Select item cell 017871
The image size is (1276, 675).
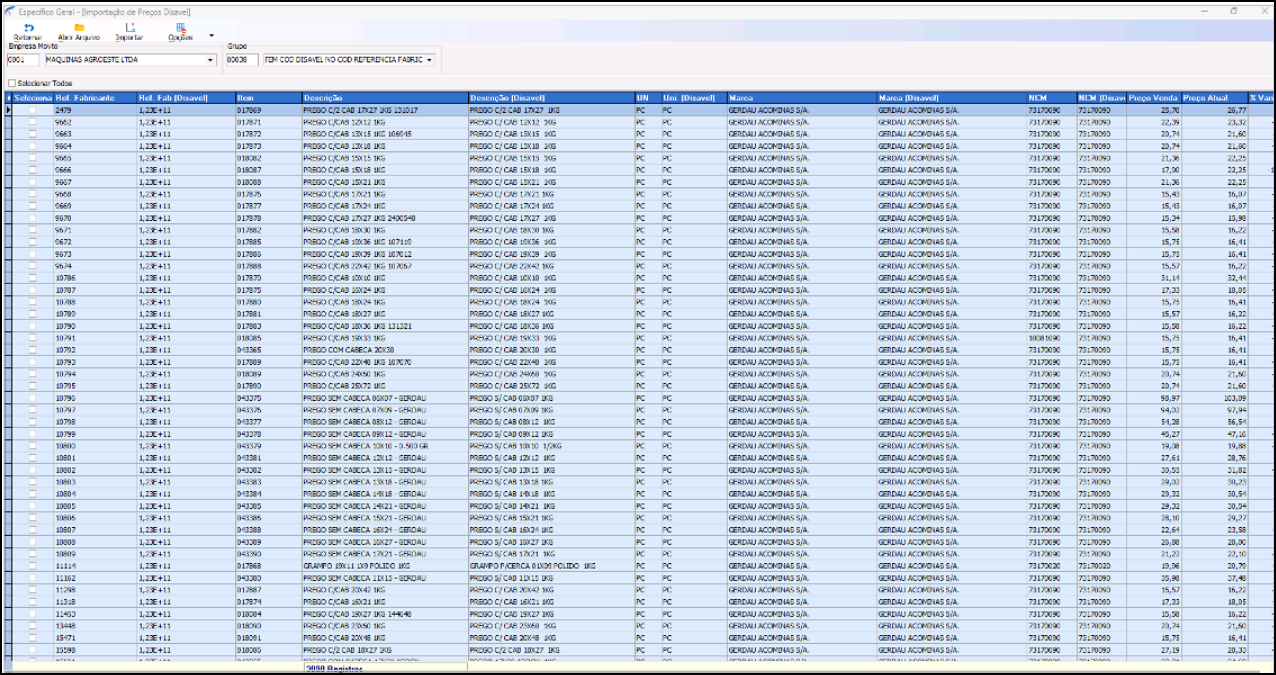click(x=267, y=122)
